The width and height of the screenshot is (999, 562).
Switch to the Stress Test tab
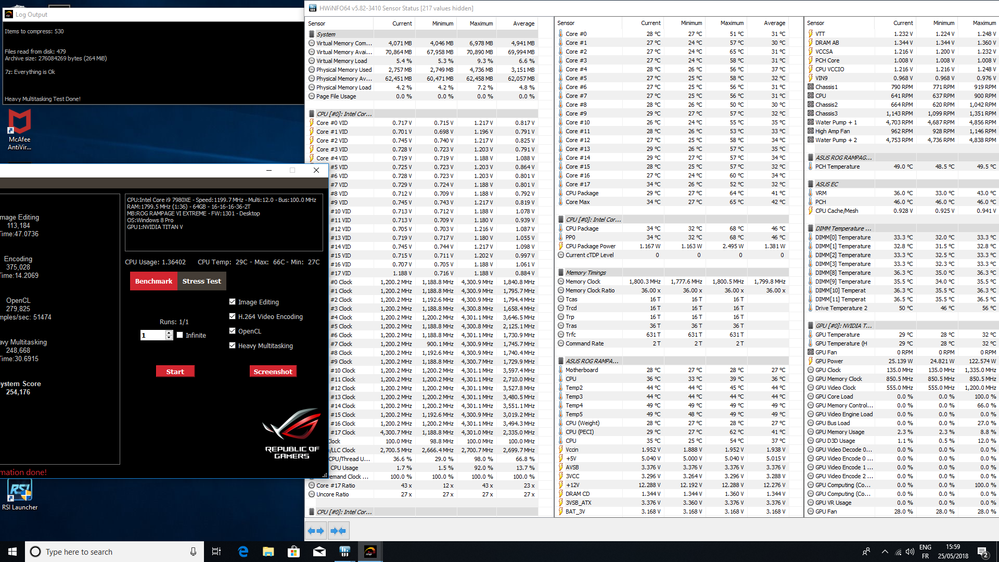coord(201,281)
